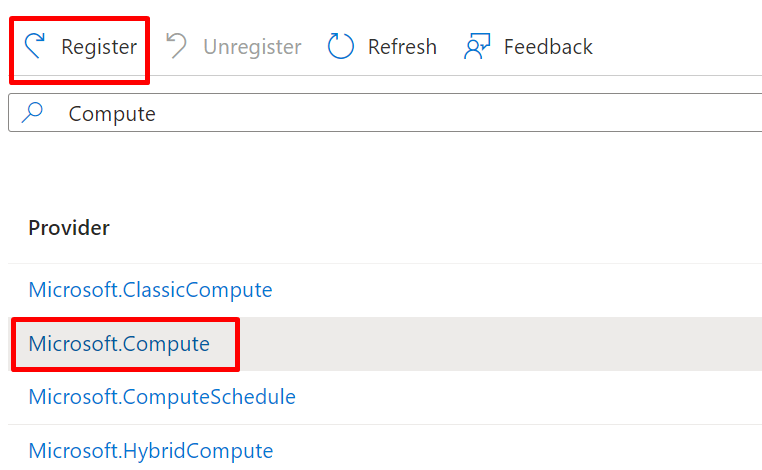Select the Microsoft.ComputeSchedule row blank area
This screenshot has height=470, width=762.
[x=529, y=398]
